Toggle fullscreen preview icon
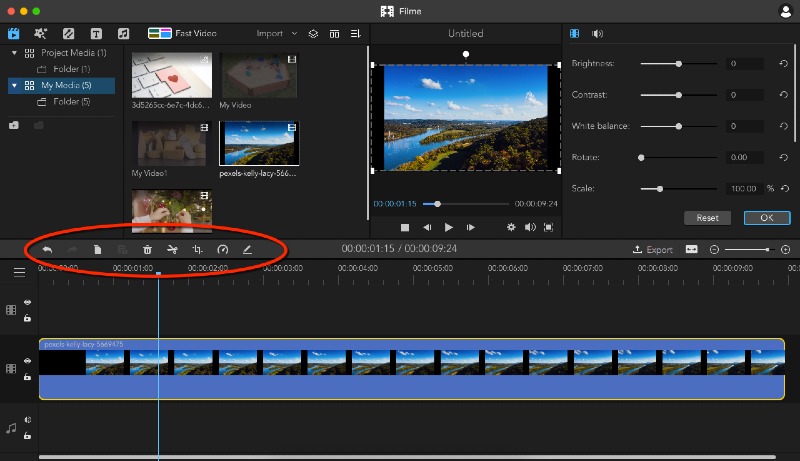Viewport: 800px width, 461px height. pyautogui.click(x=548, y=227)
